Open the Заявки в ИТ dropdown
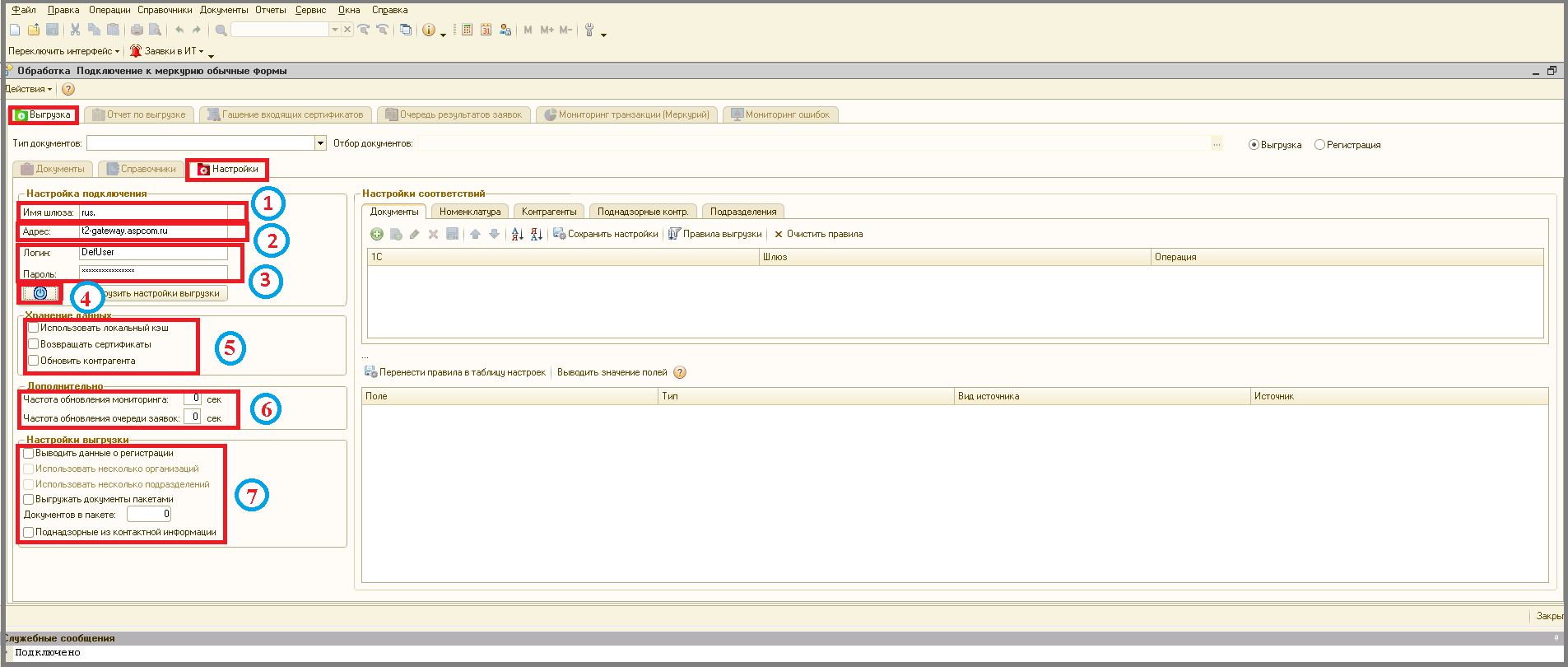The width and height of the screenshot is (1568, 667). tap(166, 51)
